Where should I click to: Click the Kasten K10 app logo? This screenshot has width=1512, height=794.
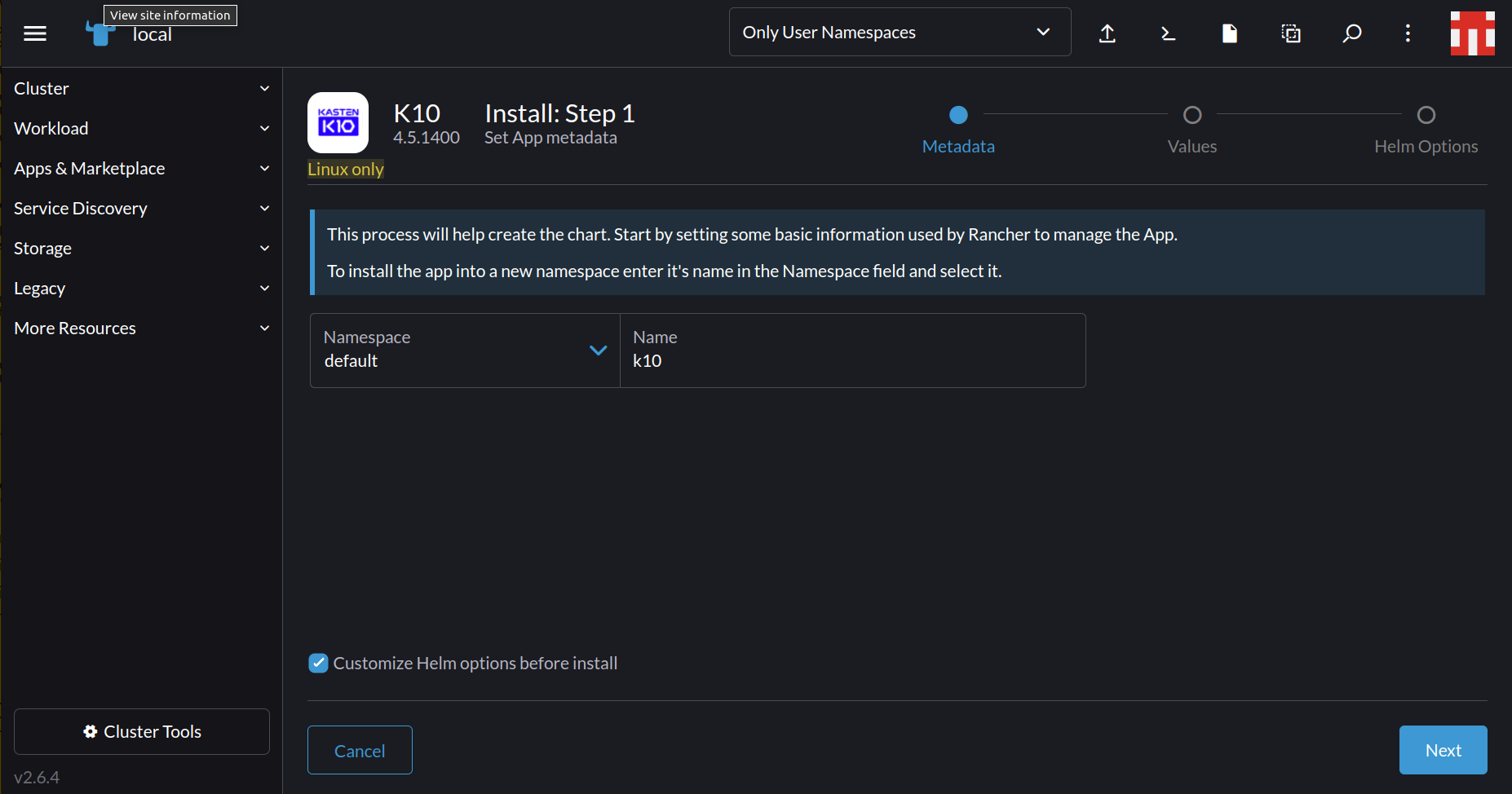338,123
